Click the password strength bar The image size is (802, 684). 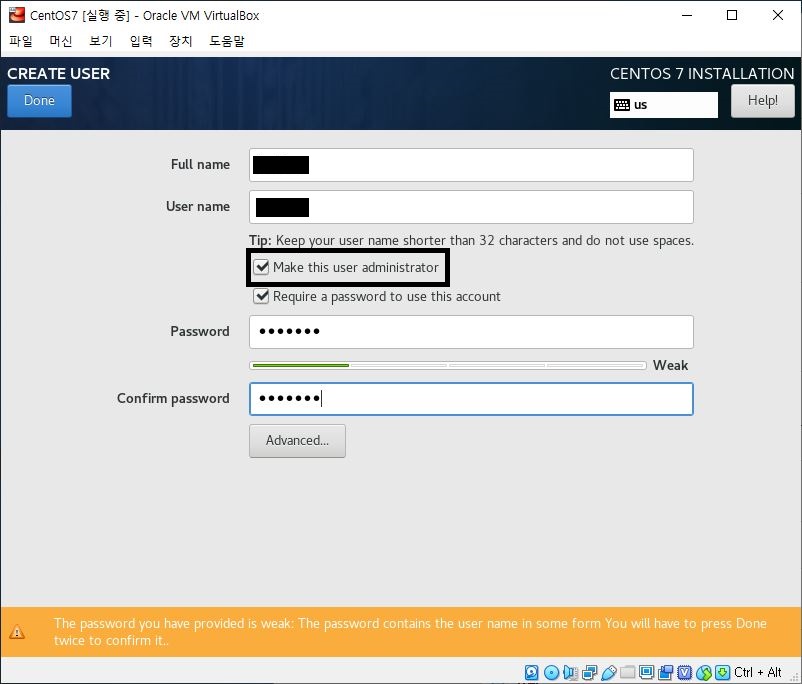click(x=448, y=365)
